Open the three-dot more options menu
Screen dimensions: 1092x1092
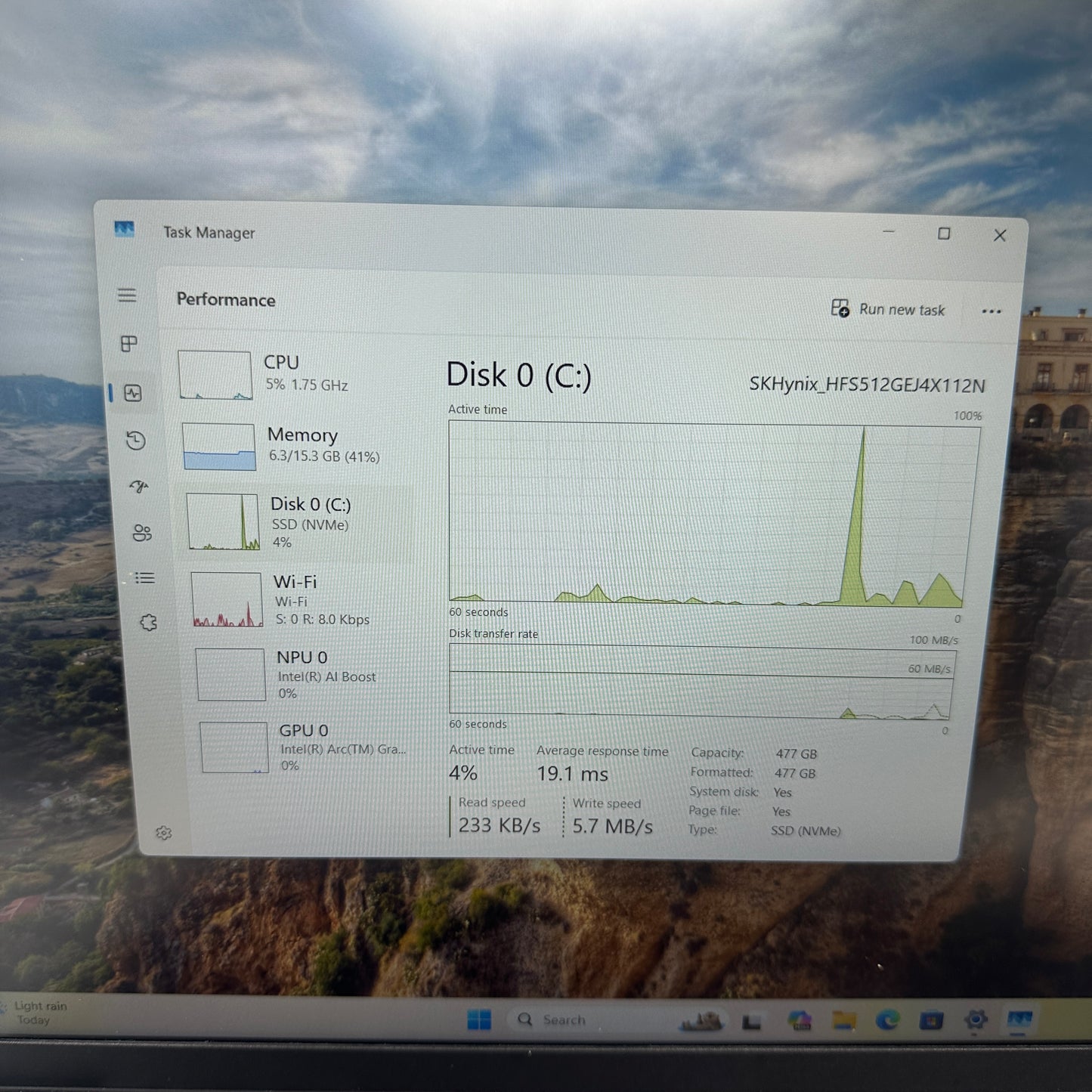(991, 311)
